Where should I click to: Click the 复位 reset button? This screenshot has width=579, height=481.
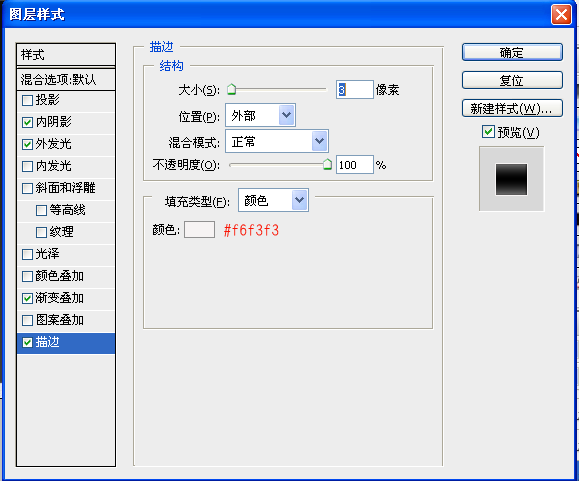[x=512, y=80]
